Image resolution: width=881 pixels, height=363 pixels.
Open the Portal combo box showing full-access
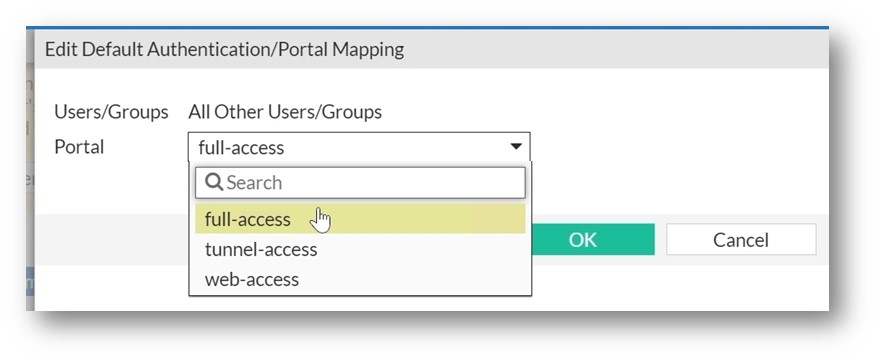pos(359,147)
